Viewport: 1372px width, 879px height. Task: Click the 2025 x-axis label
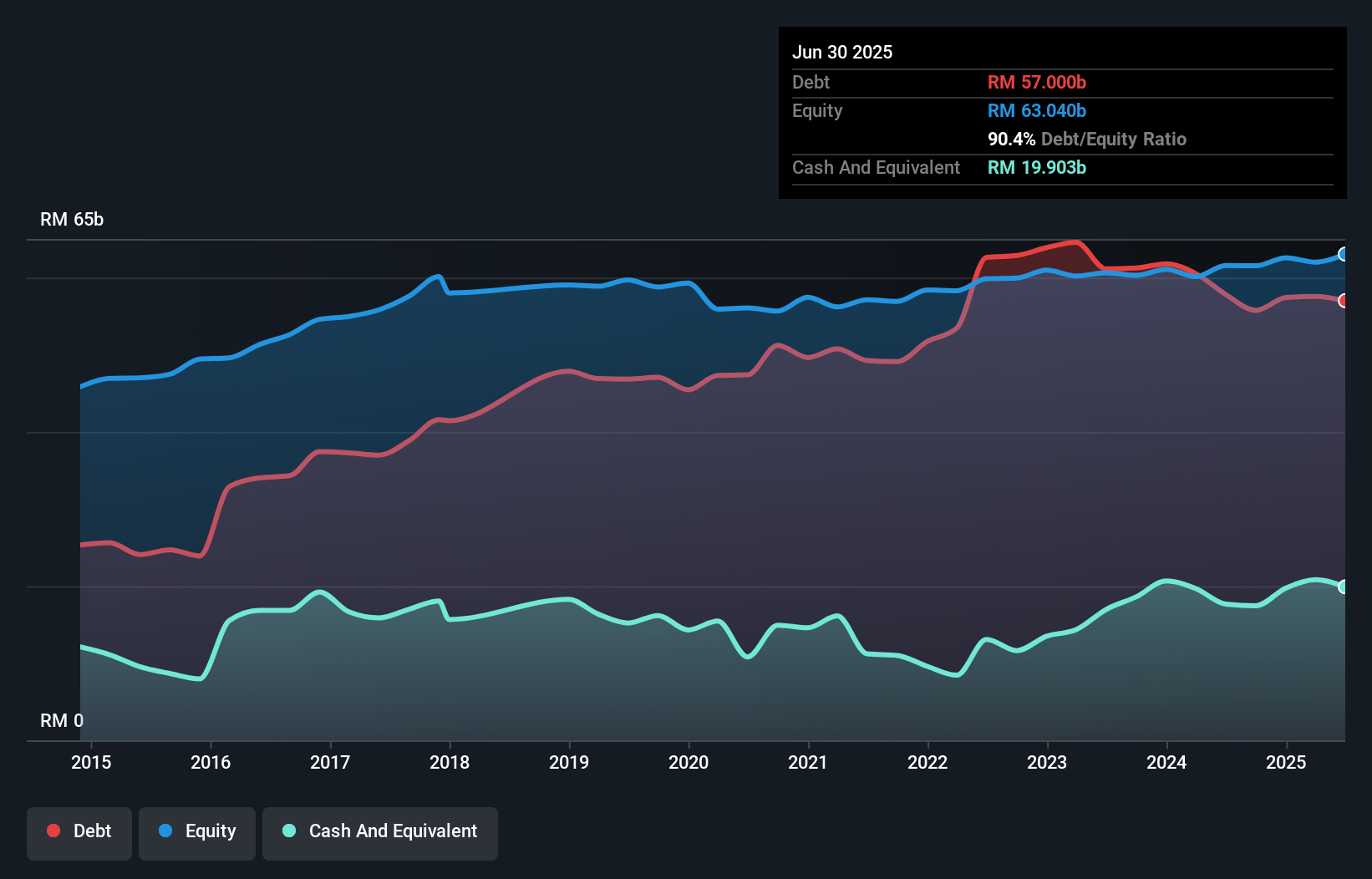coord(1286,762)
